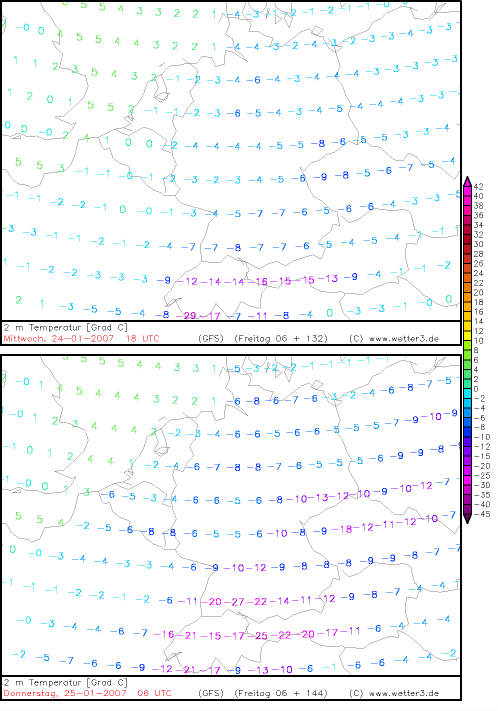Select '(Freitag 06 + 144)' forecast label
The image size is (498, 711).
pos(281,693)
